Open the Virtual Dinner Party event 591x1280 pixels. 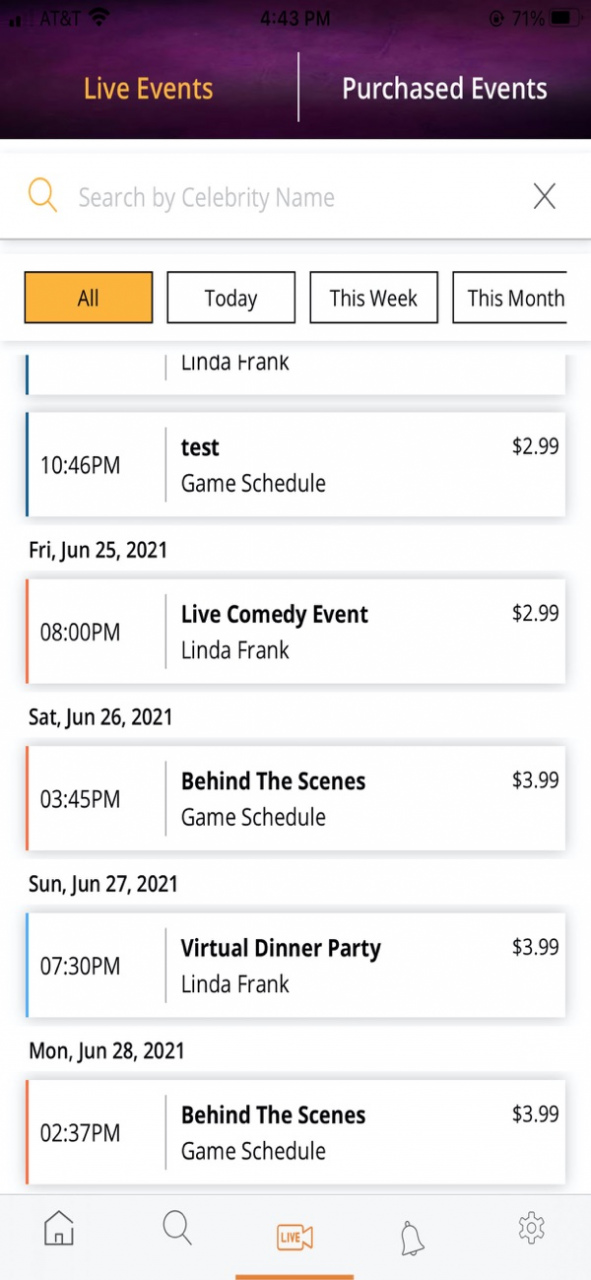(x=296, y=966)
